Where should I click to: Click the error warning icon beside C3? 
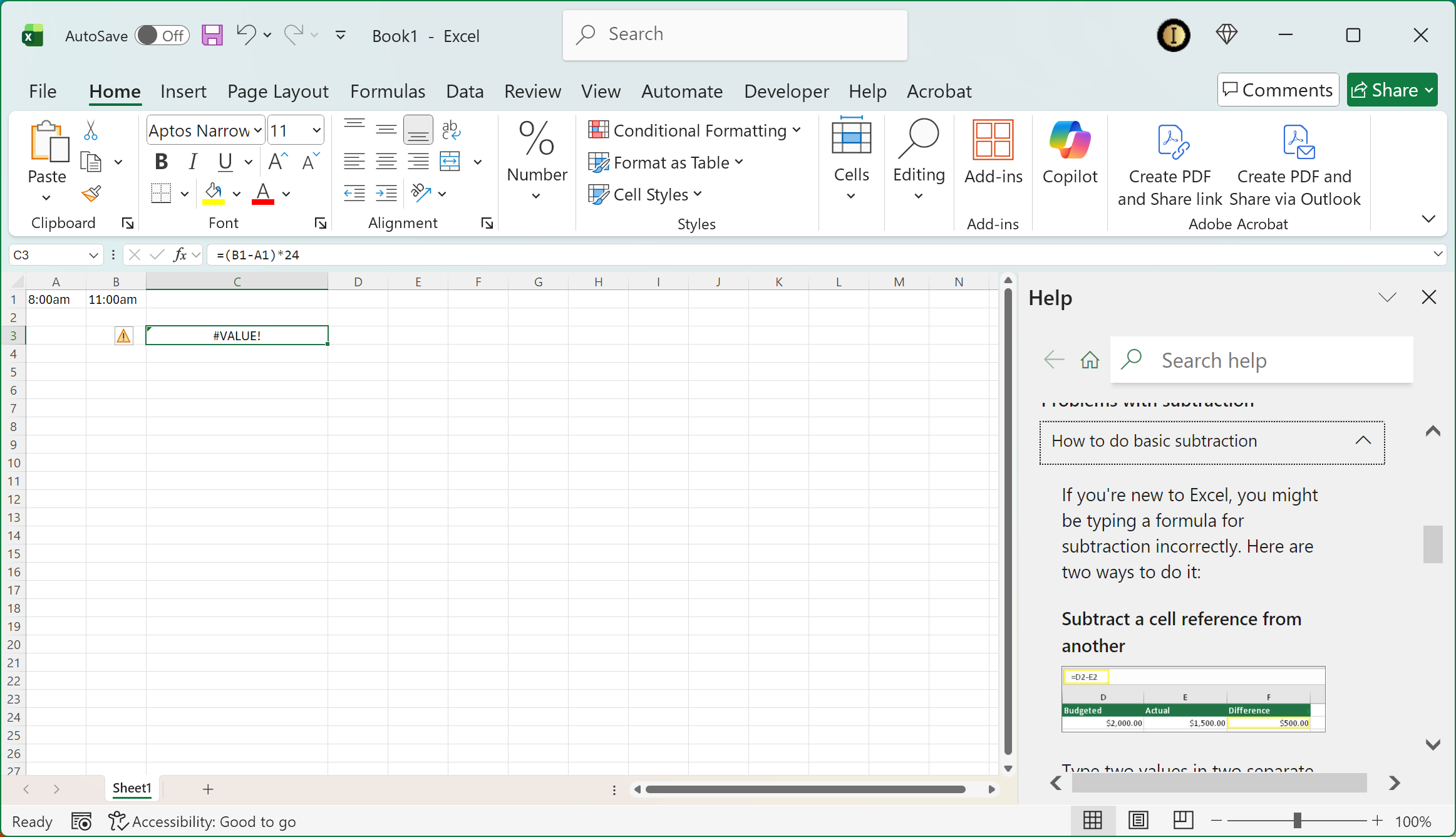pos(124,336)
